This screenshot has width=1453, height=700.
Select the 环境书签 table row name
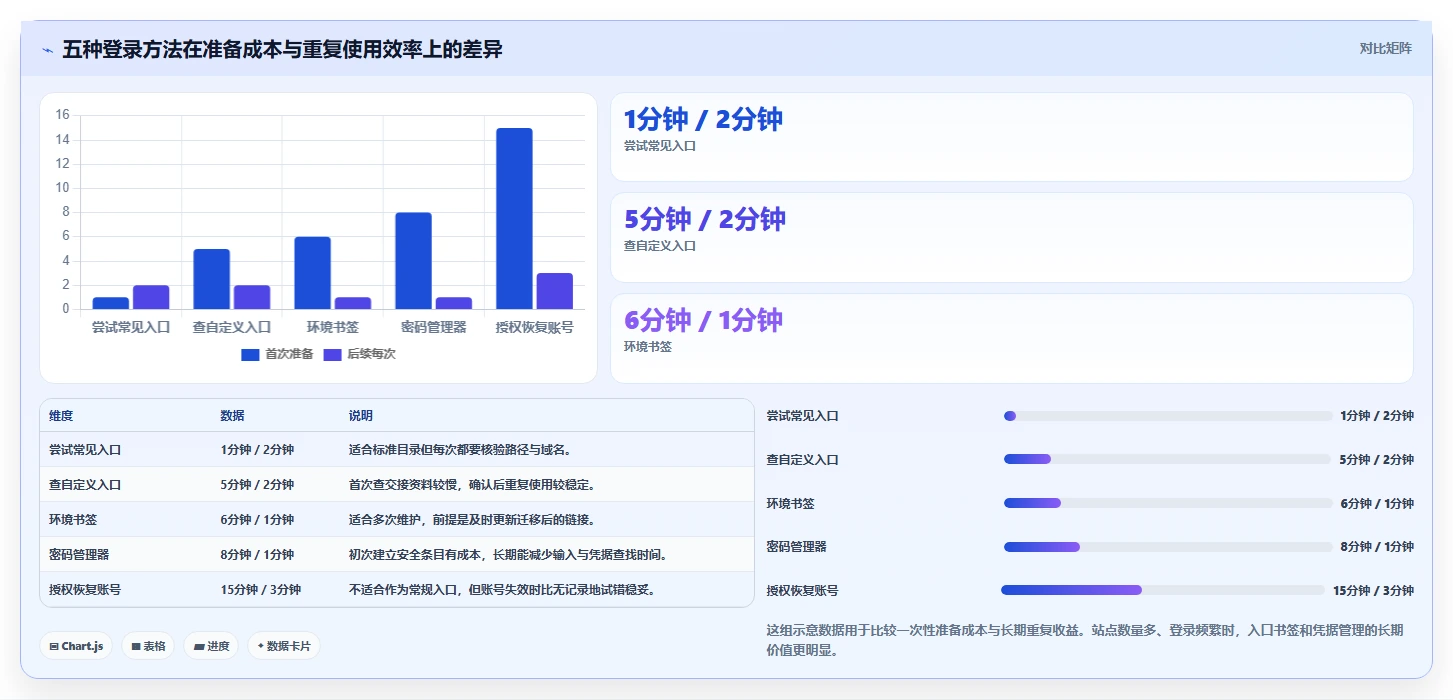(73, 520)
